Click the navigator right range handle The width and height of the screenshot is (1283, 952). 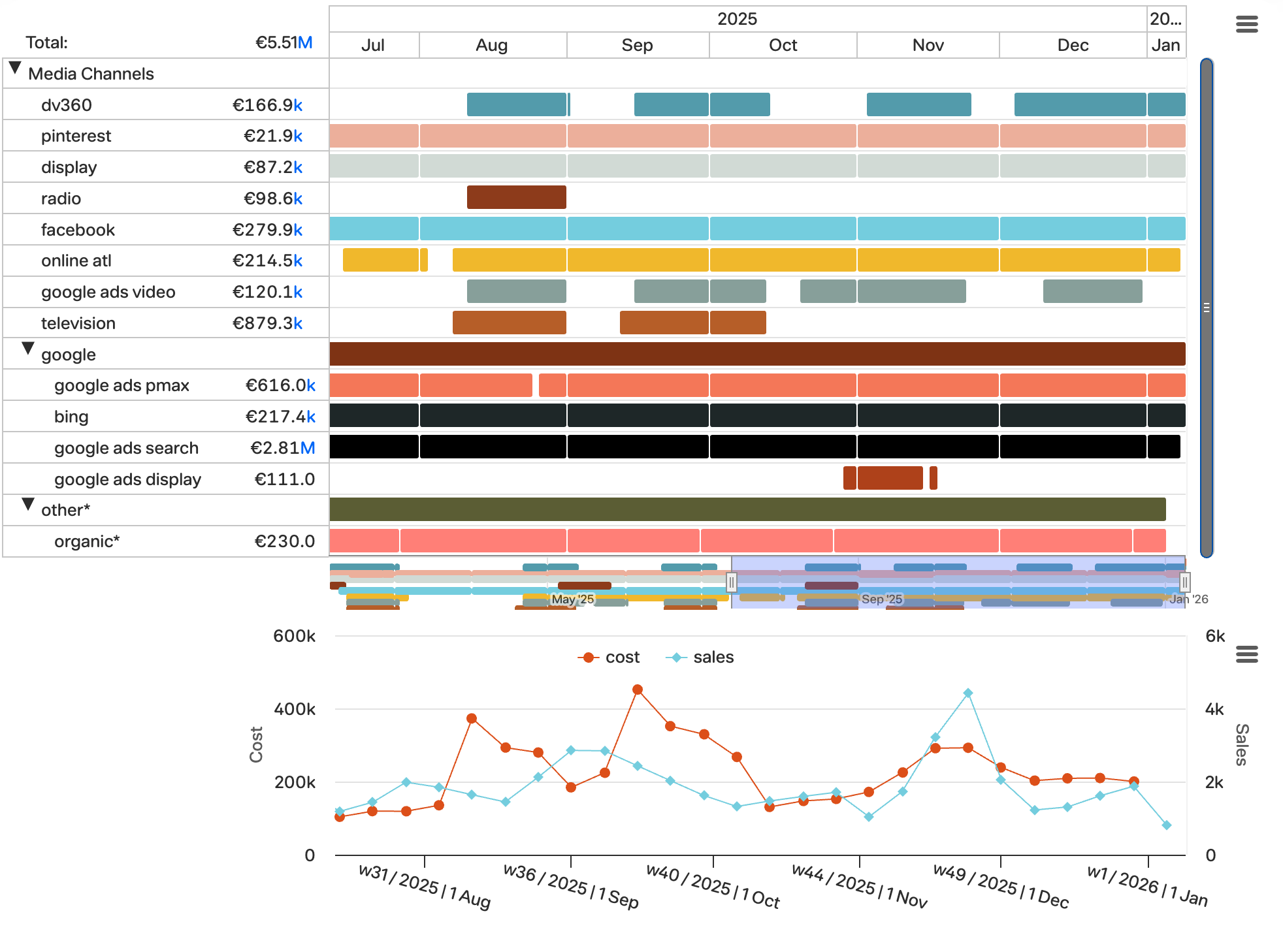tap(1184, 582)
